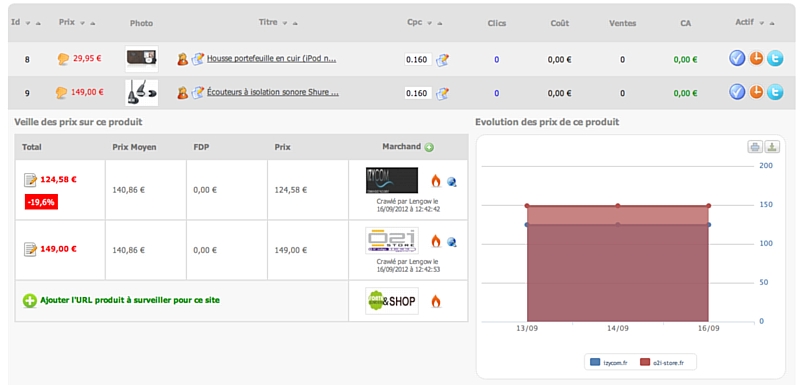Click the flame icon next to Izycom logo
The width and height of the screenshot is (800, 385).
[x=436, y=181]
